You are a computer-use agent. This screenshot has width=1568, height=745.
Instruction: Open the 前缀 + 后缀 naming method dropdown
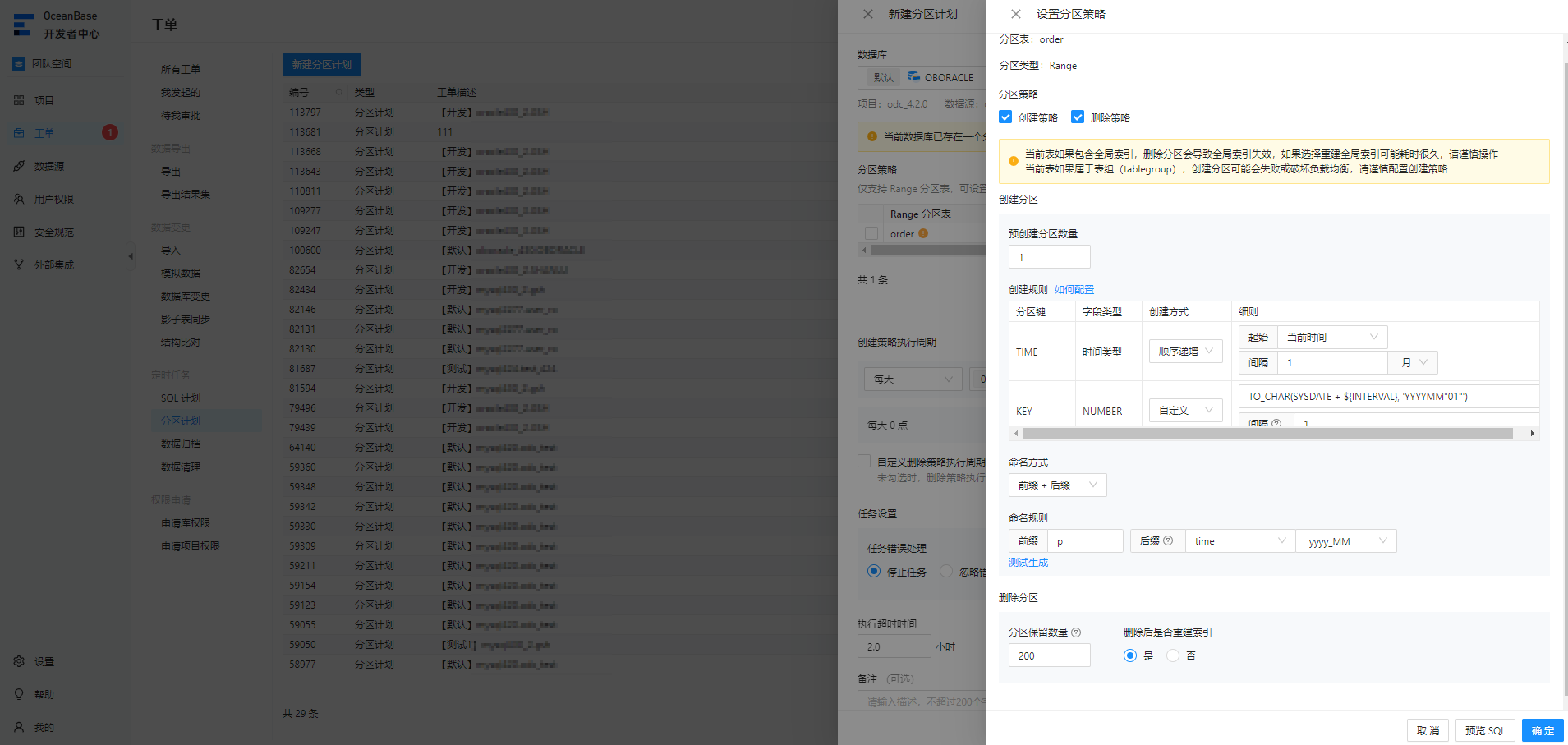click(1058, 485)
